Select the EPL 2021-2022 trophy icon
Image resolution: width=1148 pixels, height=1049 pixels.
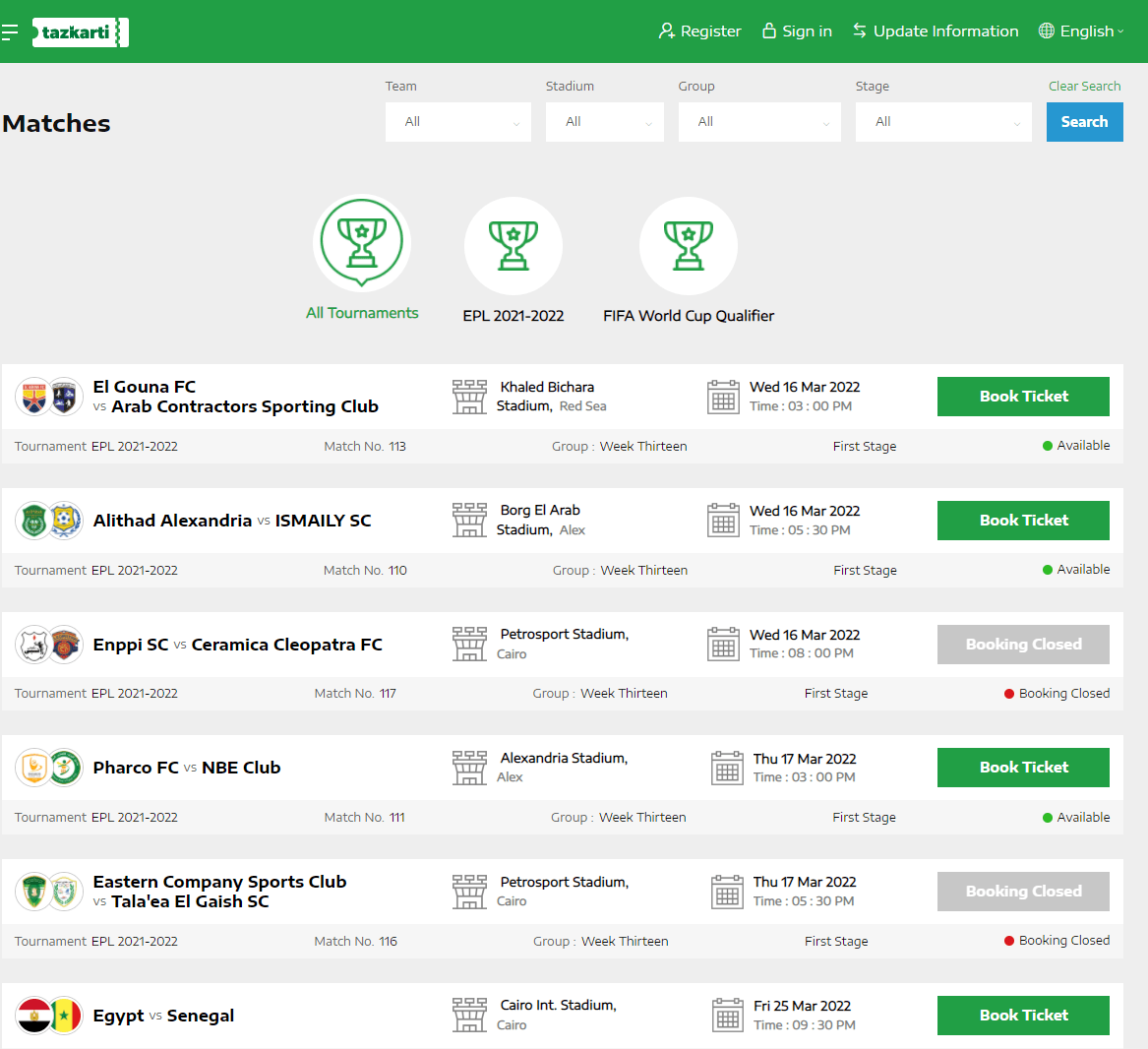click(x=514, y=245)
